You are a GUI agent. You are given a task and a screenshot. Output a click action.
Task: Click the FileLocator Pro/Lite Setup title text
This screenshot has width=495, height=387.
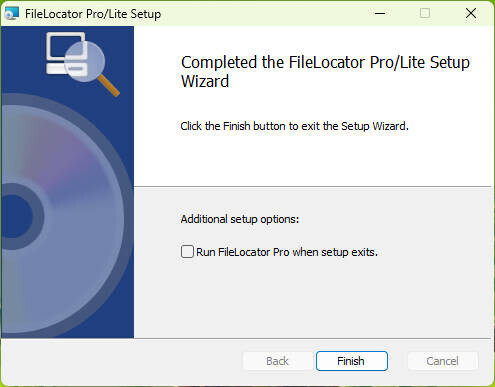click(93, 14)
